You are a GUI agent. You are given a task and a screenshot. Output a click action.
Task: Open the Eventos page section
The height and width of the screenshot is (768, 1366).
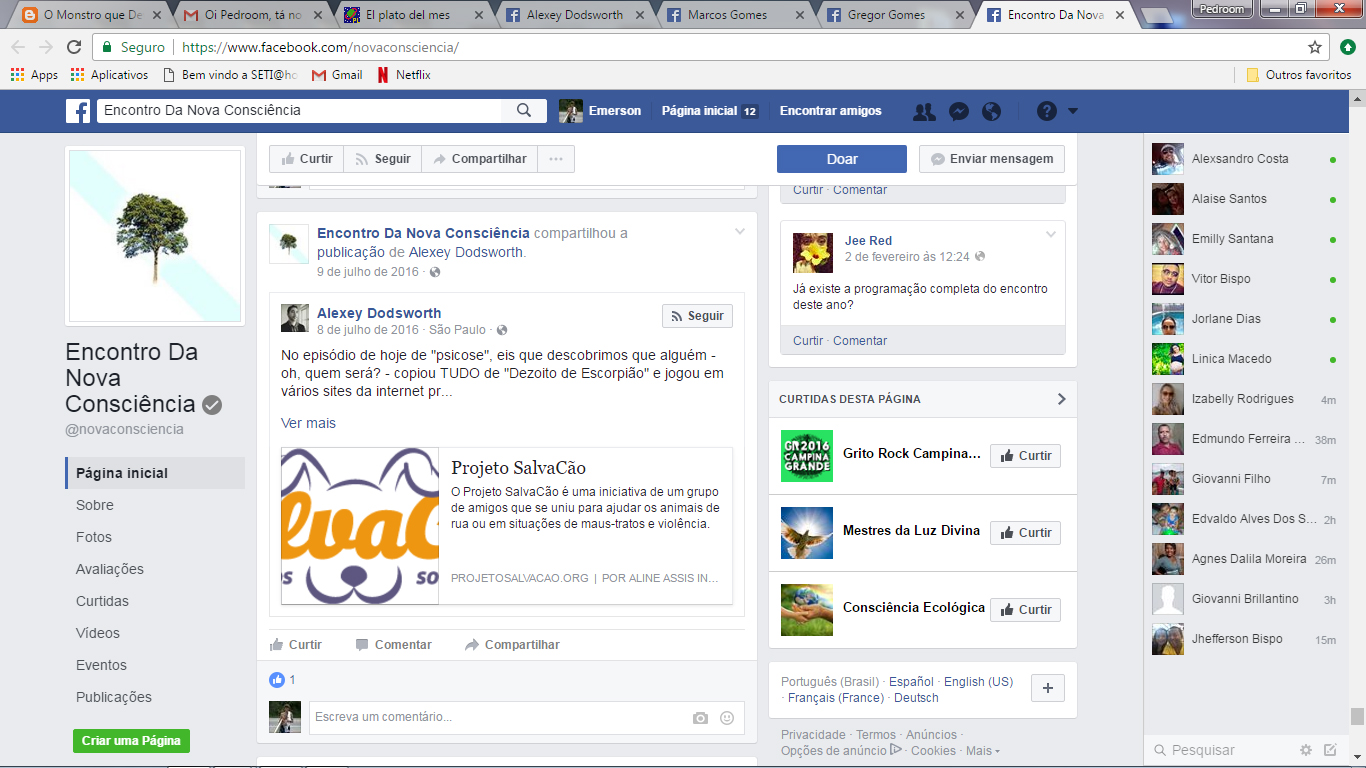[101, 665]
